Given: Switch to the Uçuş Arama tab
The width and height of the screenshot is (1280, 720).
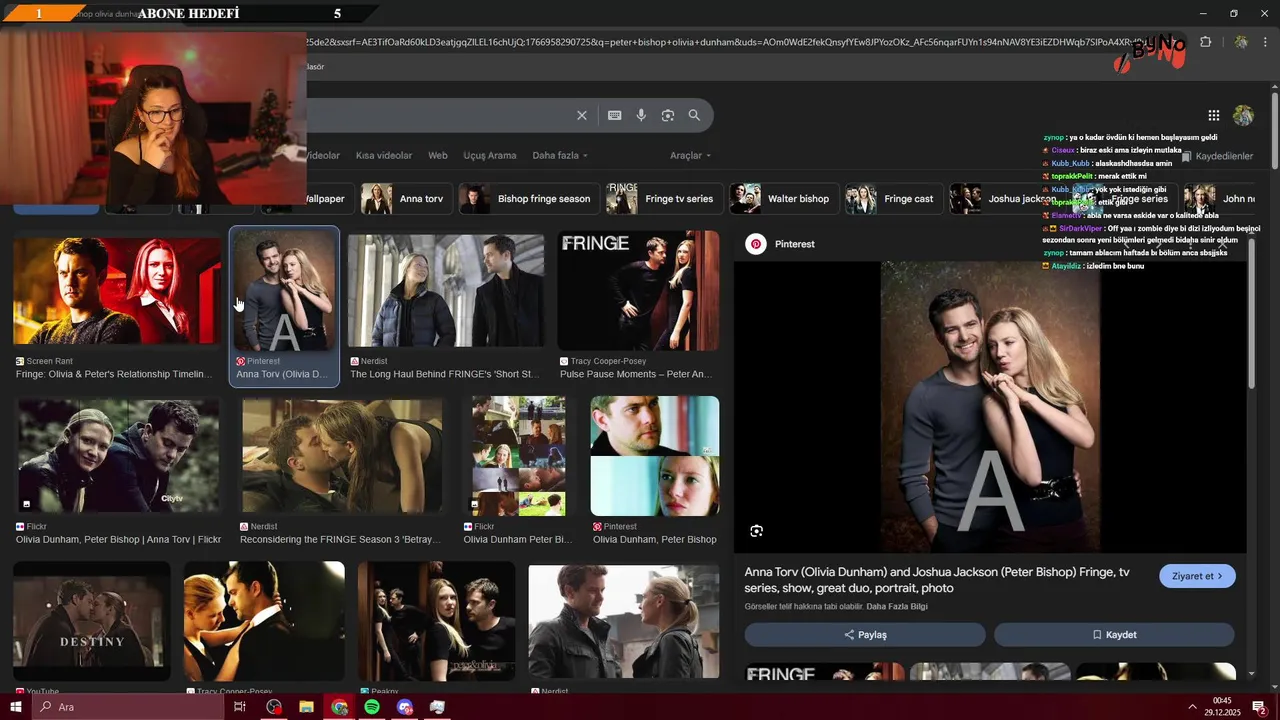Looking at the screenshot, I should point(490,156).
